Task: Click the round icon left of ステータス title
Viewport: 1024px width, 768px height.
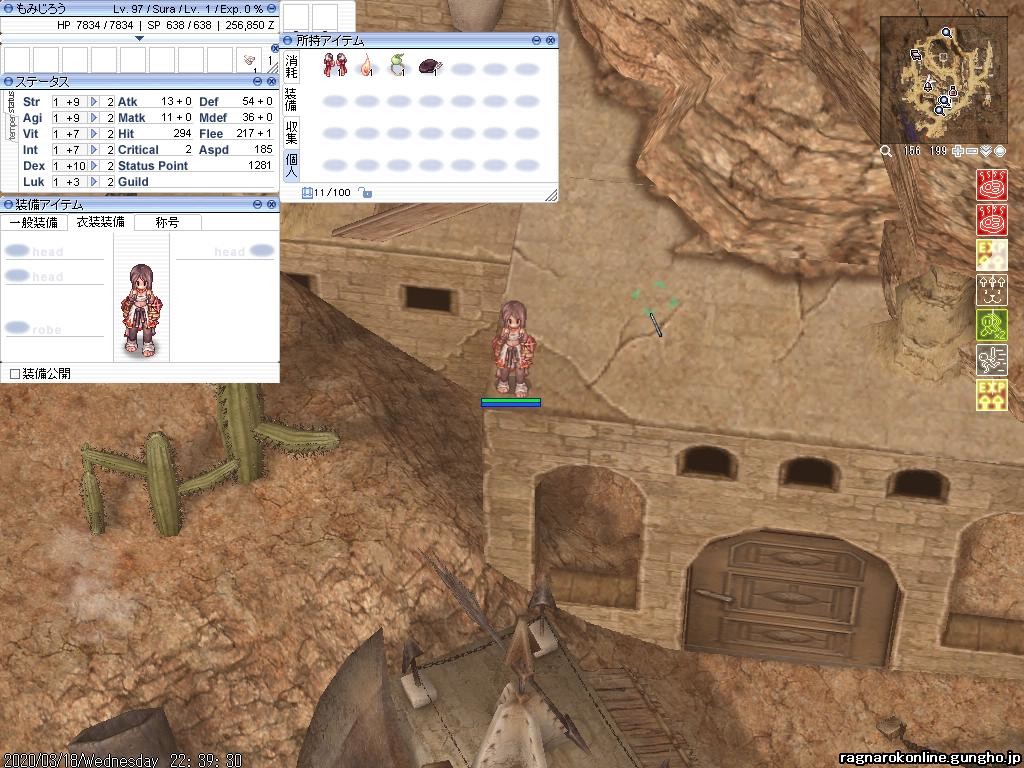Action: tap(8, 82)
